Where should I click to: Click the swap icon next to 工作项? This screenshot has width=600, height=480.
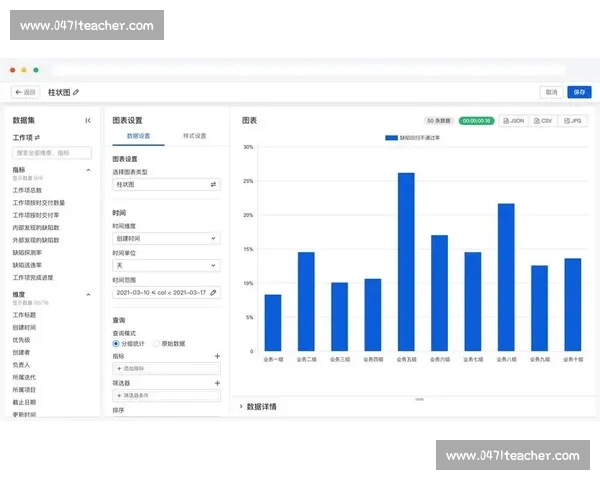(x=37, y=137)
